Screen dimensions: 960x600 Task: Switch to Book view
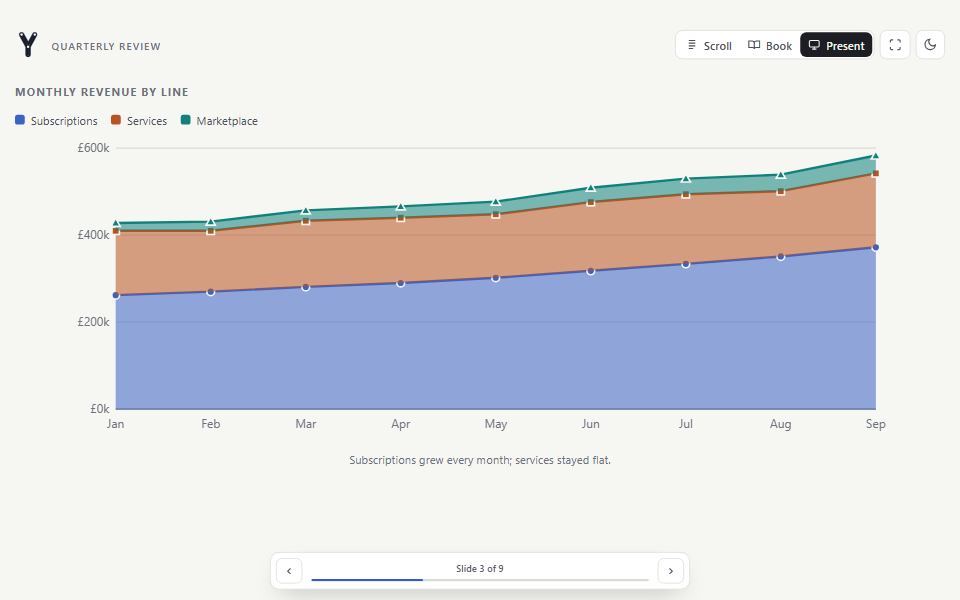pos(770,45)
